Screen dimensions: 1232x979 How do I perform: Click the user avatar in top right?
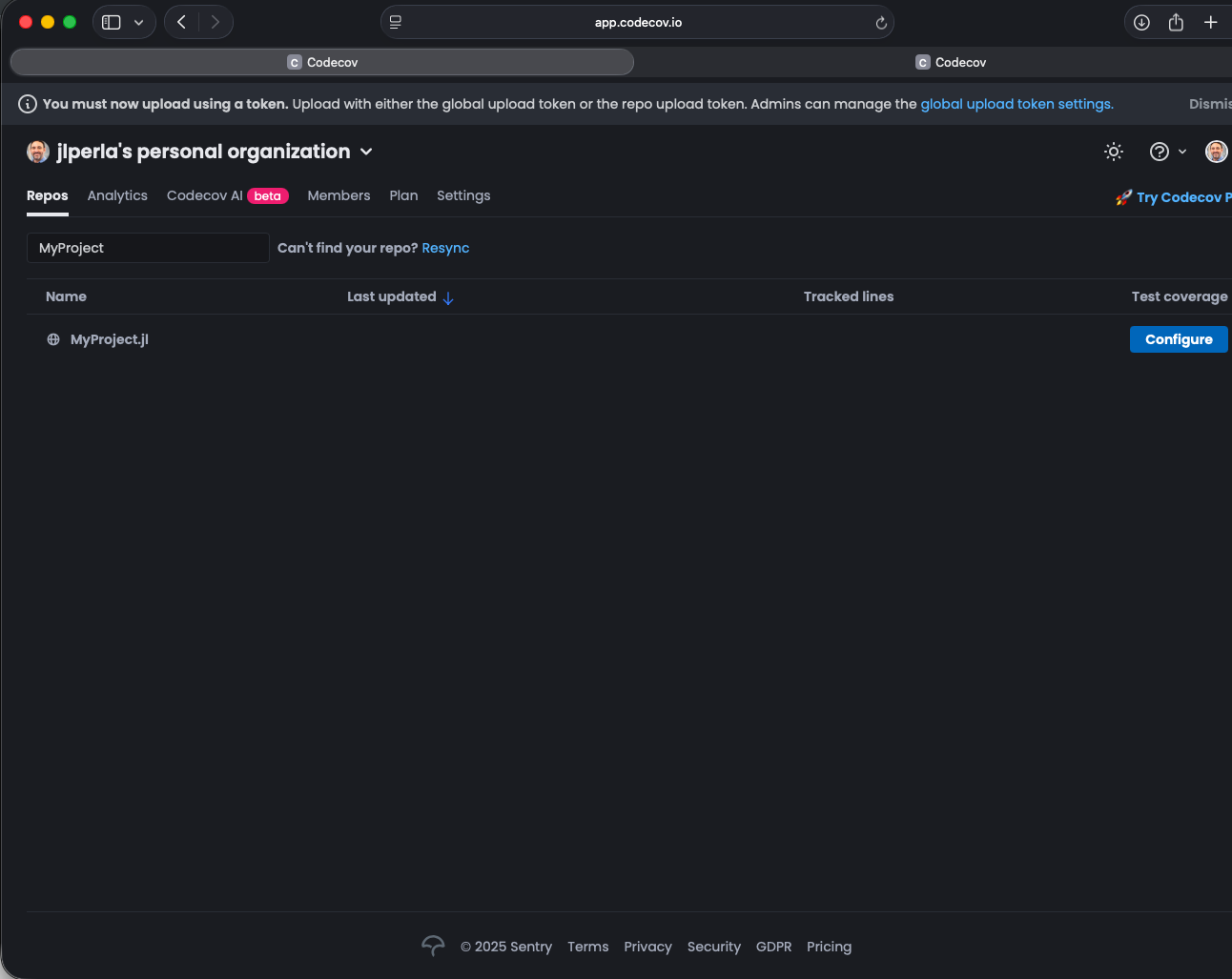(x=1216, y=152)
